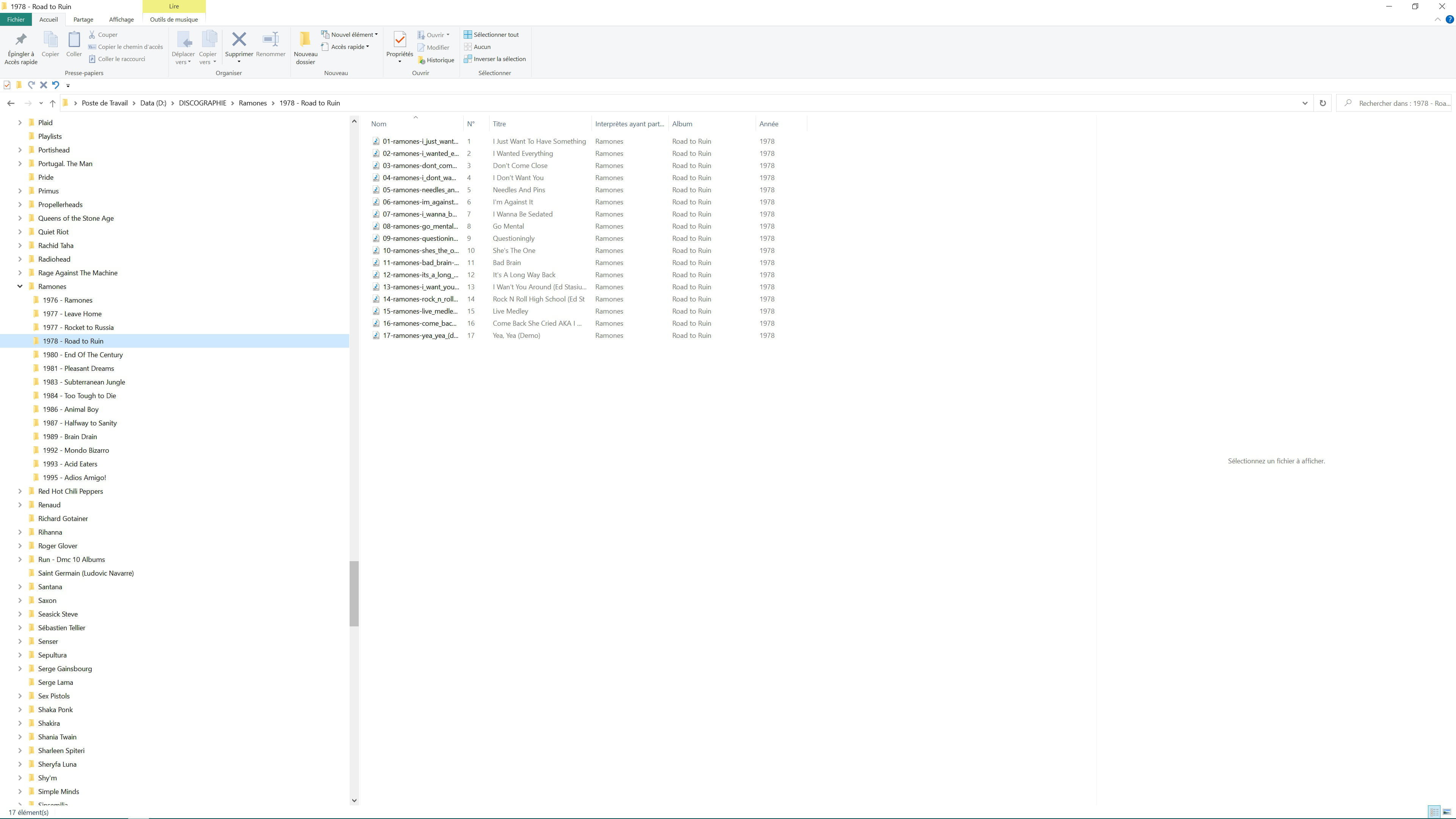Open the Affichage ribbon tab
This screenshot has width=1456, height=819.
coord(121,19)
